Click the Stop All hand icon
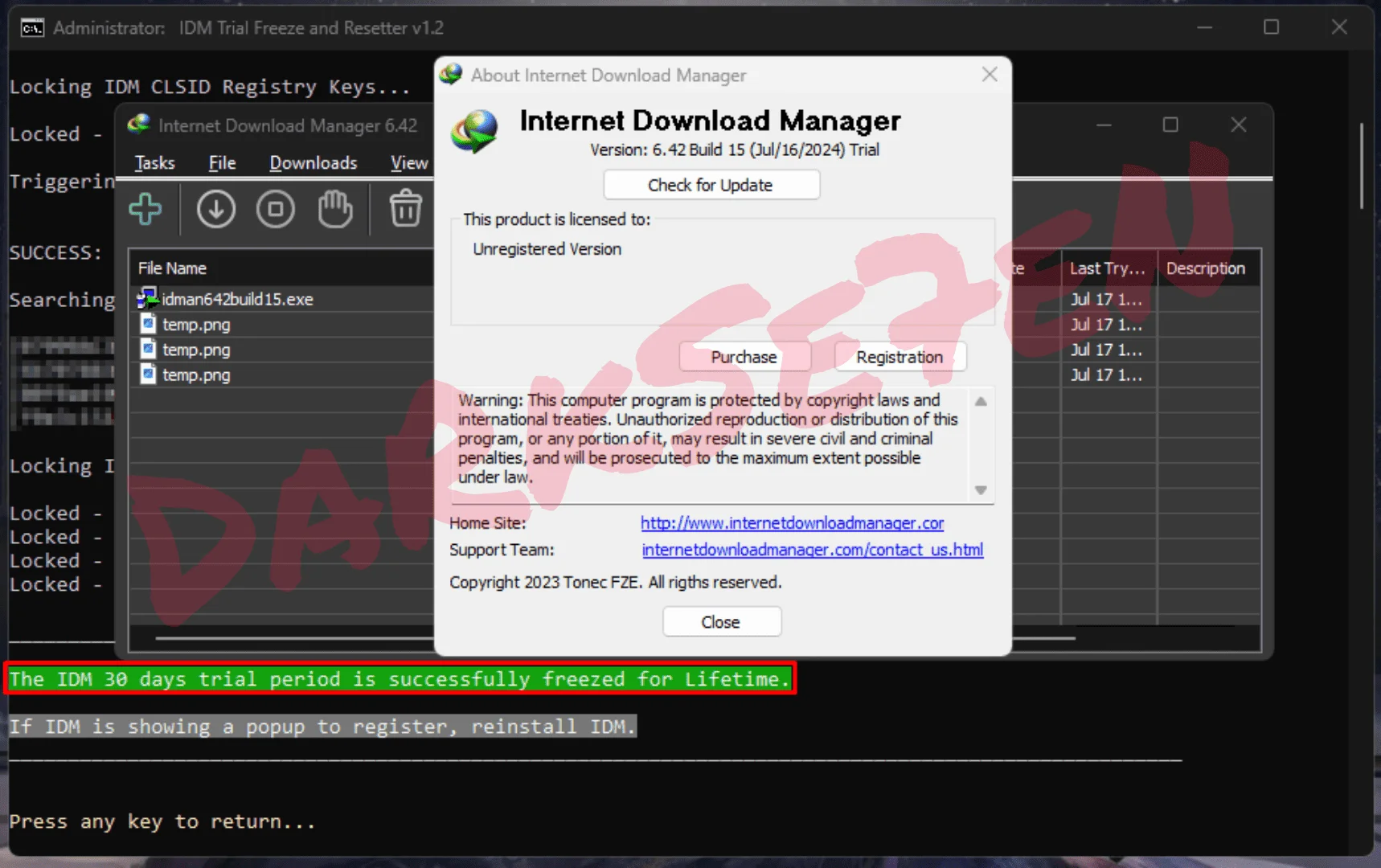The height and width of the screenshot is (868, 1381). point(335,209)
